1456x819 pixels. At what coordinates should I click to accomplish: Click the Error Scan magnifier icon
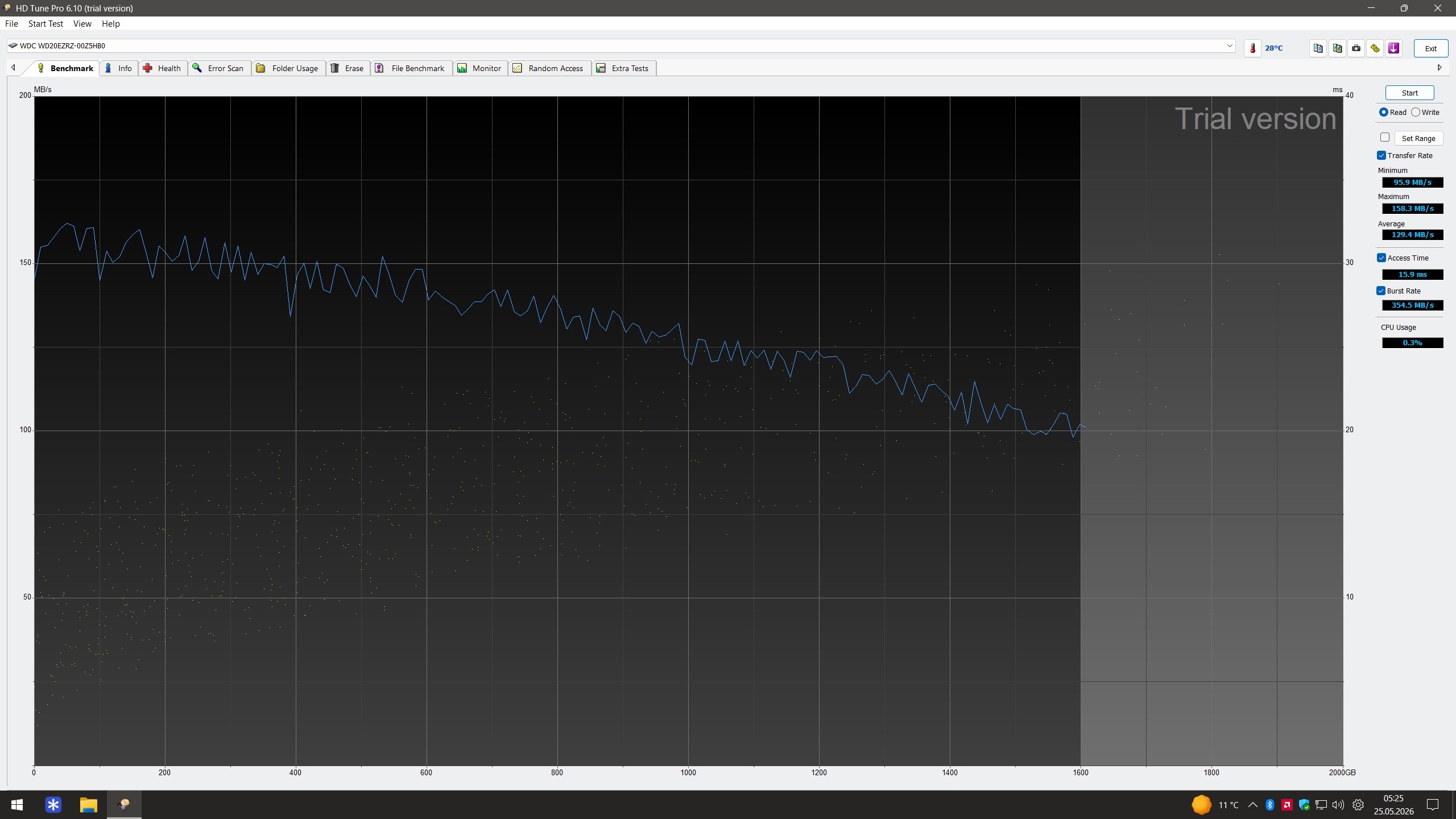(197, 68)
